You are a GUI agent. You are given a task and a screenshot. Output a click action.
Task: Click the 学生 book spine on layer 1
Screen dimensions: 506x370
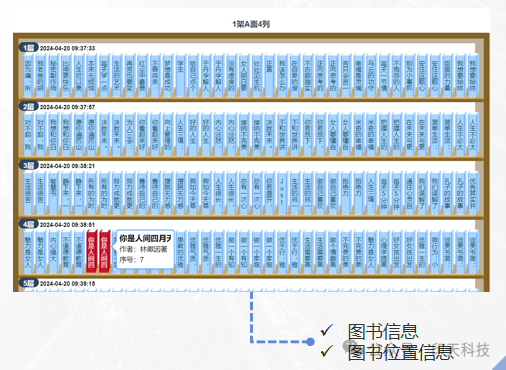(x=180, y=76)
